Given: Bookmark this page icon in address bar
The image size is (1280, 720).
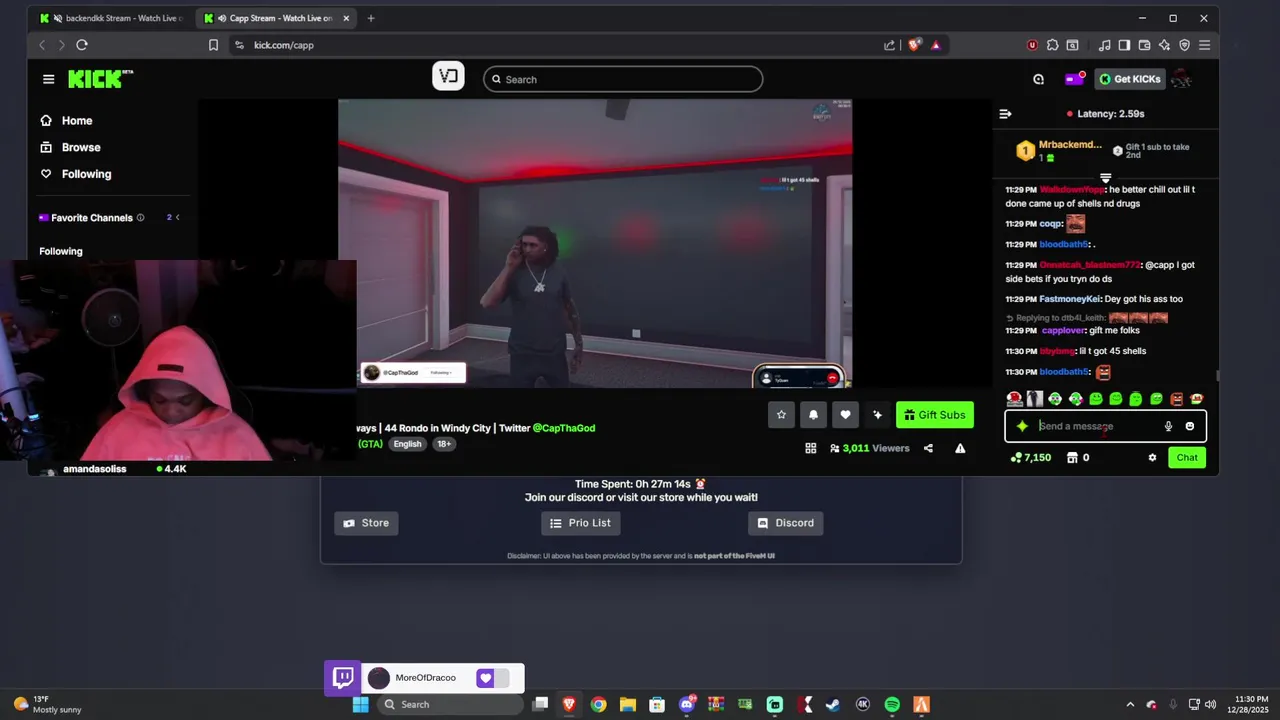Looking at the screenshot, I should [x=213, y=45].
